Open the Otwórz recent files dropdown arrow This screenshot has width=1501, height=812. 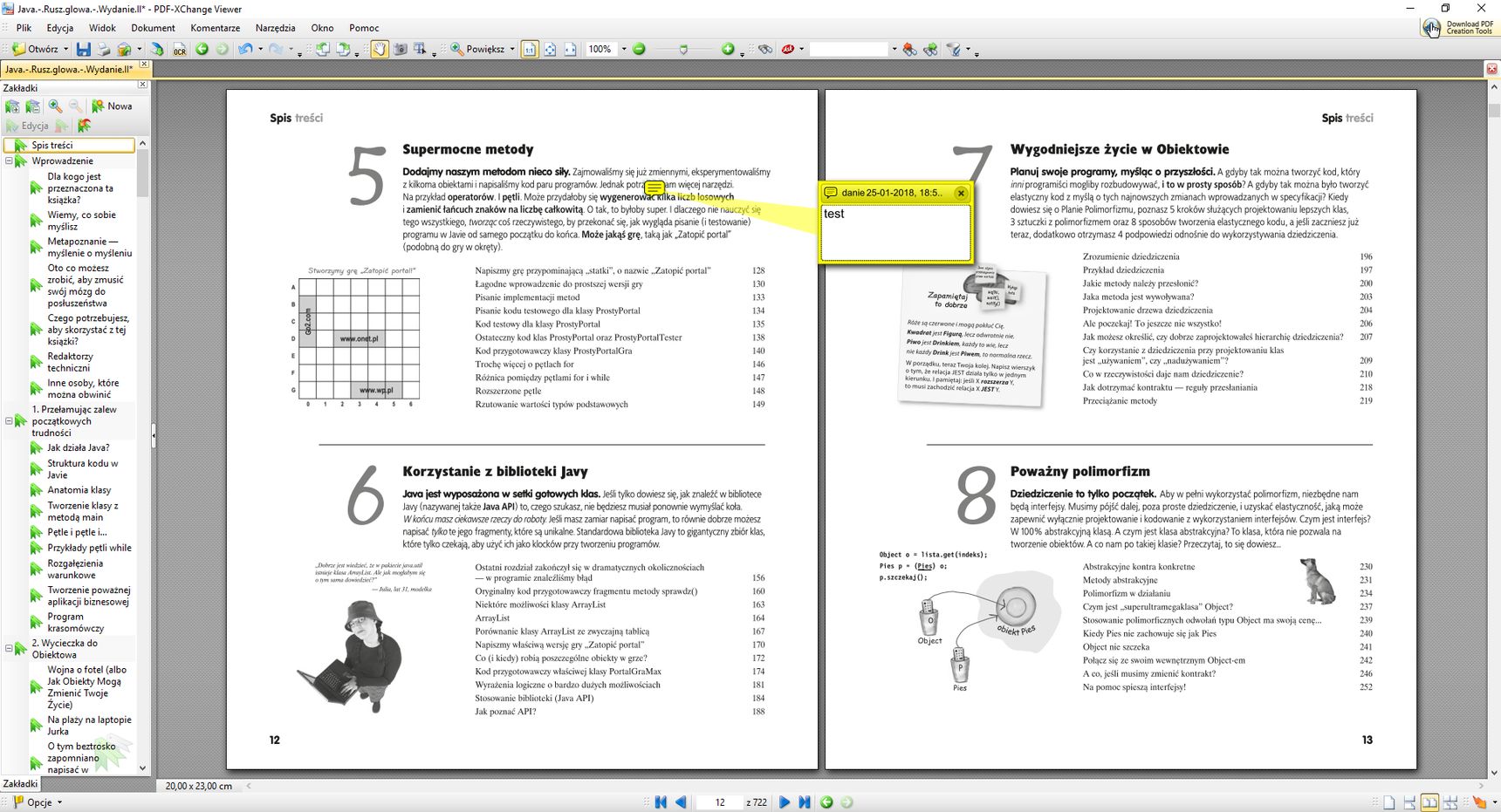(65, 49)
